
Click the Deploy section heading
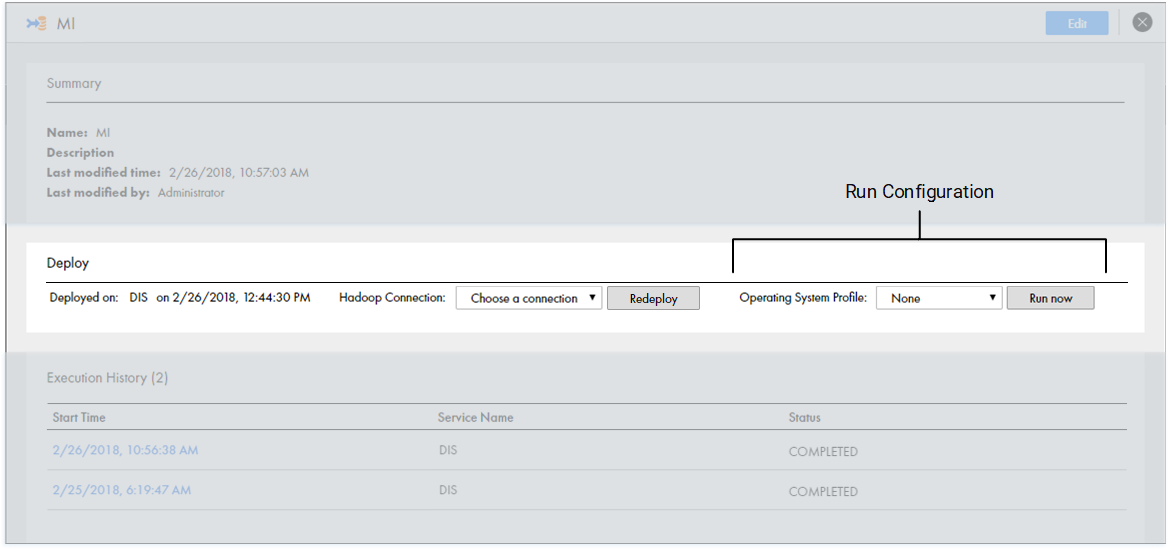coord(68,263)
